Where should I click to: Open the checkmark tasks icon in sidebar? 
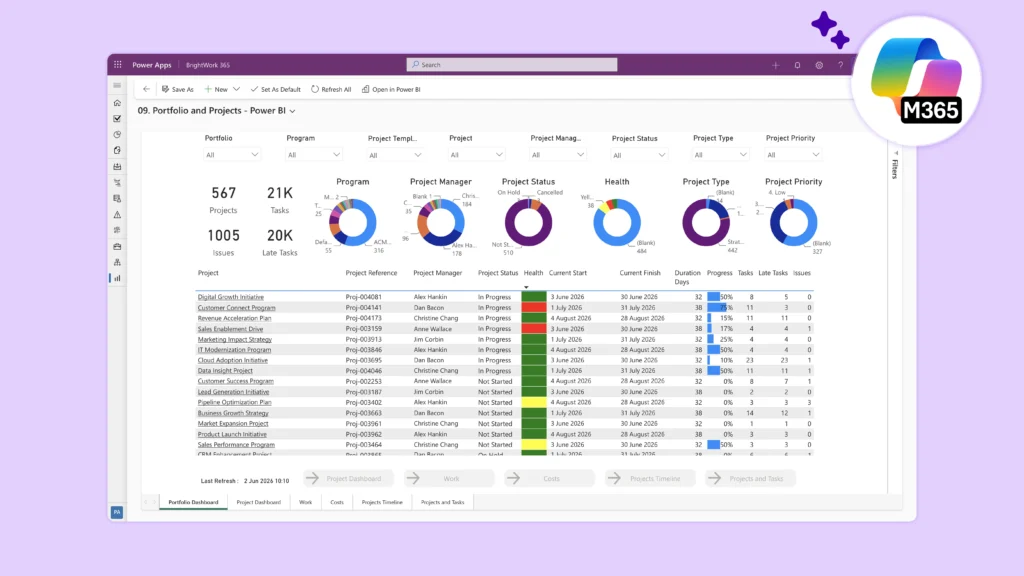pyautogui.click(x=117, y=119)
